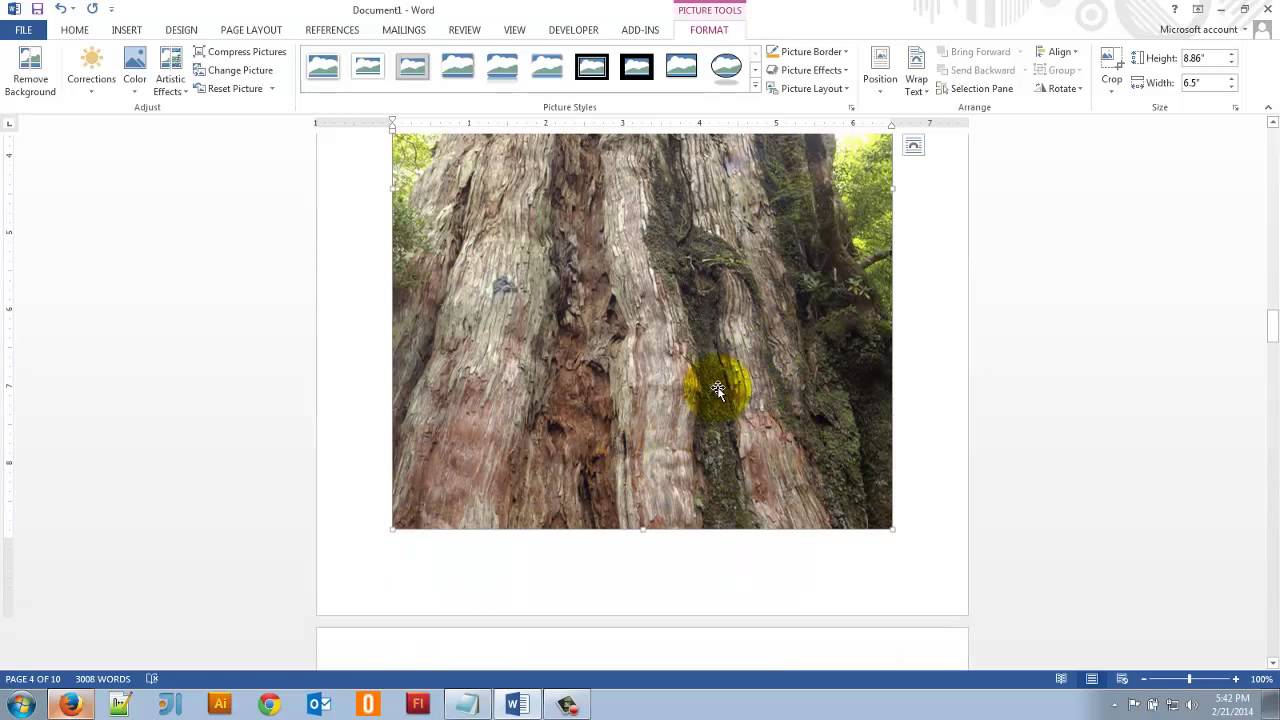Viewport: 1280px width, 720px height.
Task: Switch to Print Layout view
Action: click(1092, 679)
